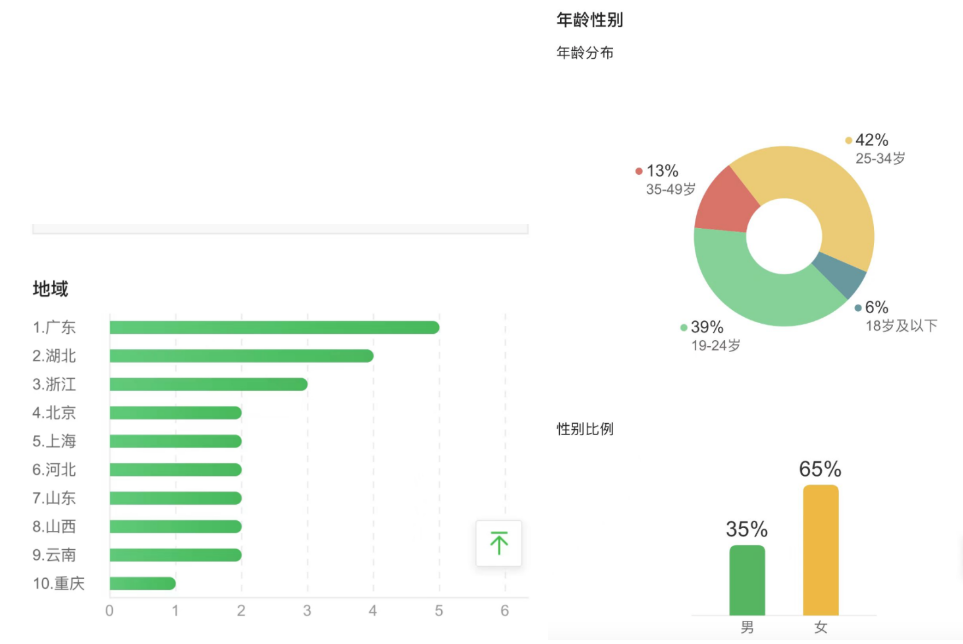Click the 性别比例 subtitle
Viewport: 963px width, 644px height.
tap(585, 429)
